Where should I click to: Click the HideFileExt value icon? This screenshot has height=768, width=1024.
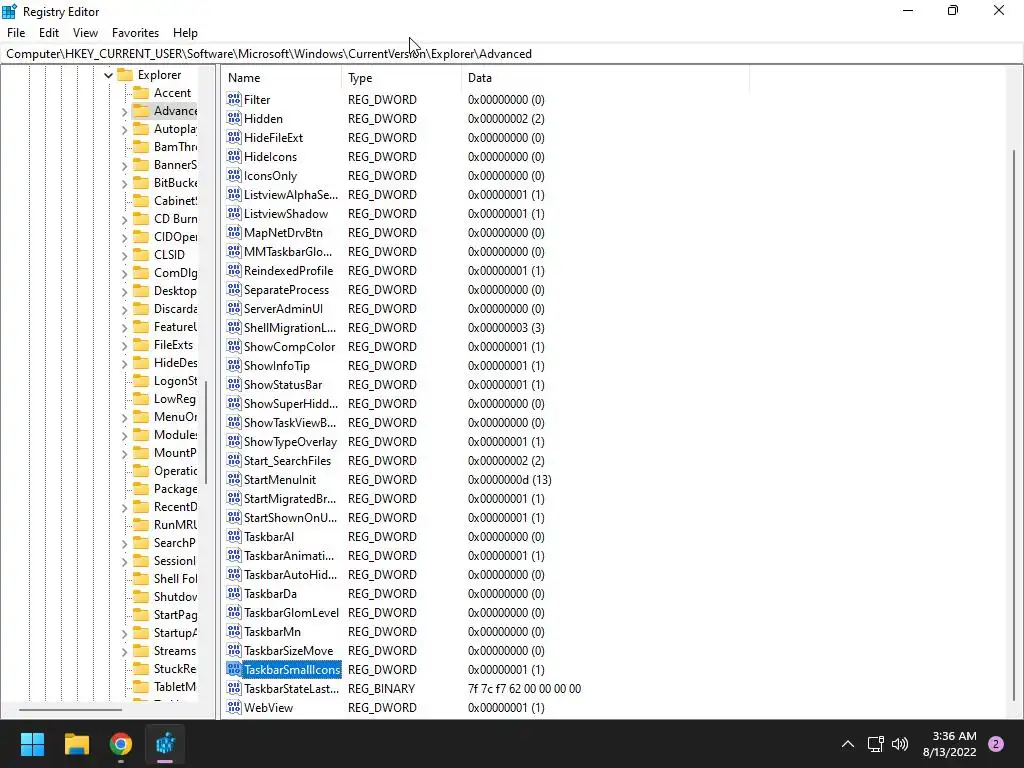(234, 137)
